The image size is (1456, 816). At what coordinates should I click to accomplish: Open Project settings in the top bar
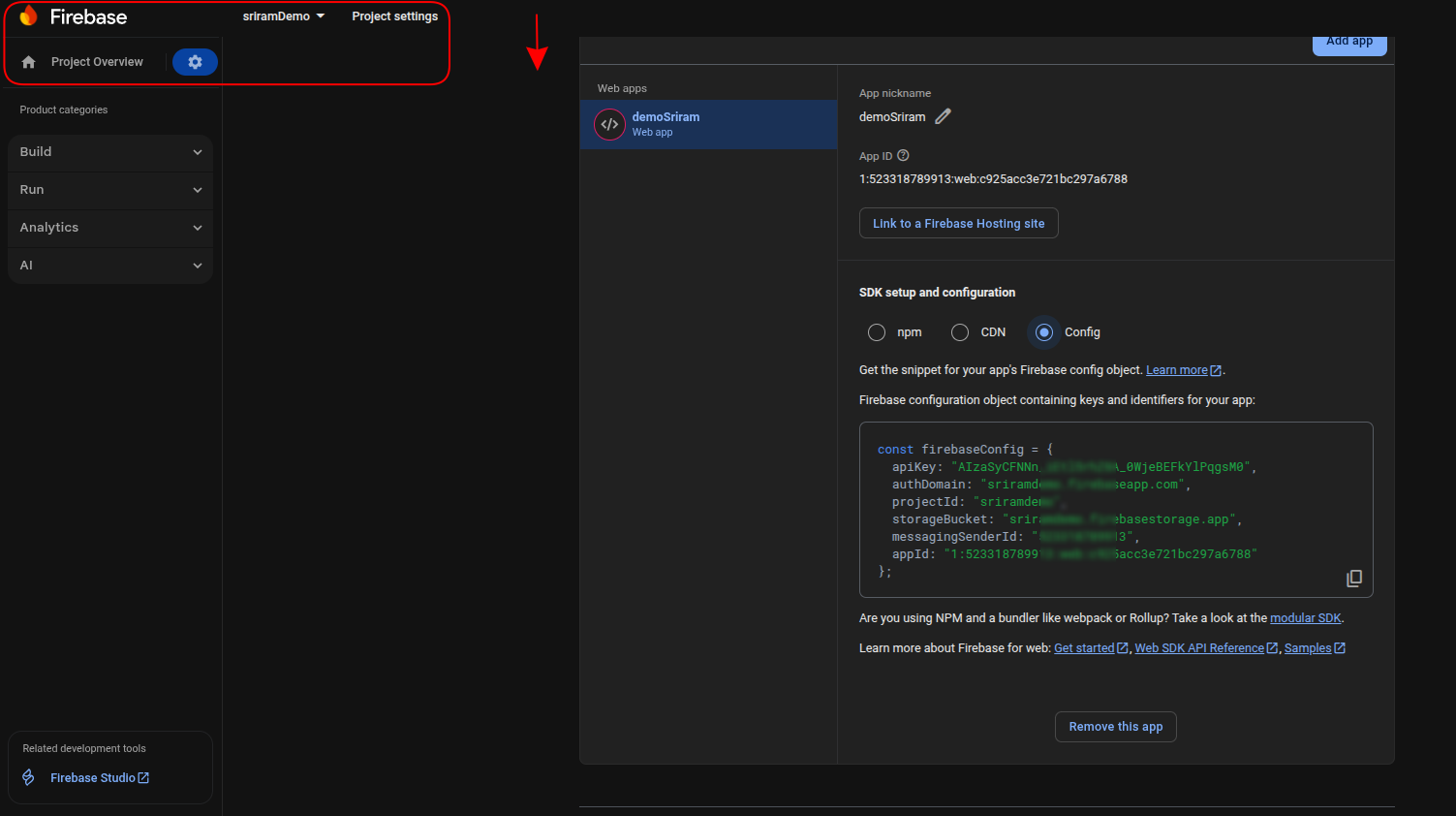394,16
